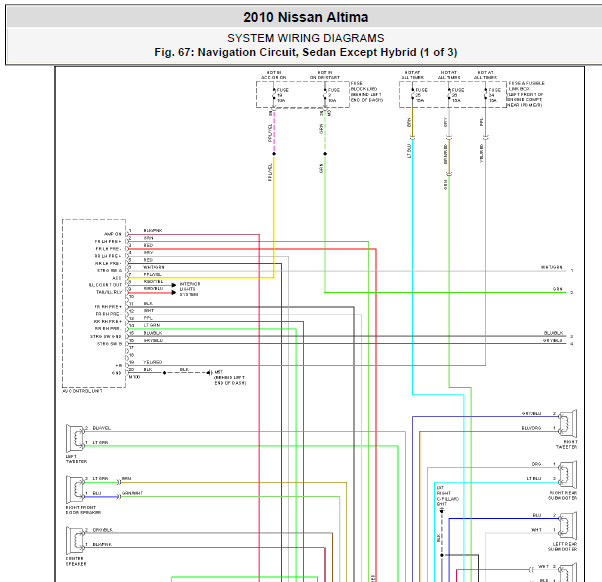Click the splice dot on PPL/YEL wire
This screenshot has width=602, height=582.
274,154
